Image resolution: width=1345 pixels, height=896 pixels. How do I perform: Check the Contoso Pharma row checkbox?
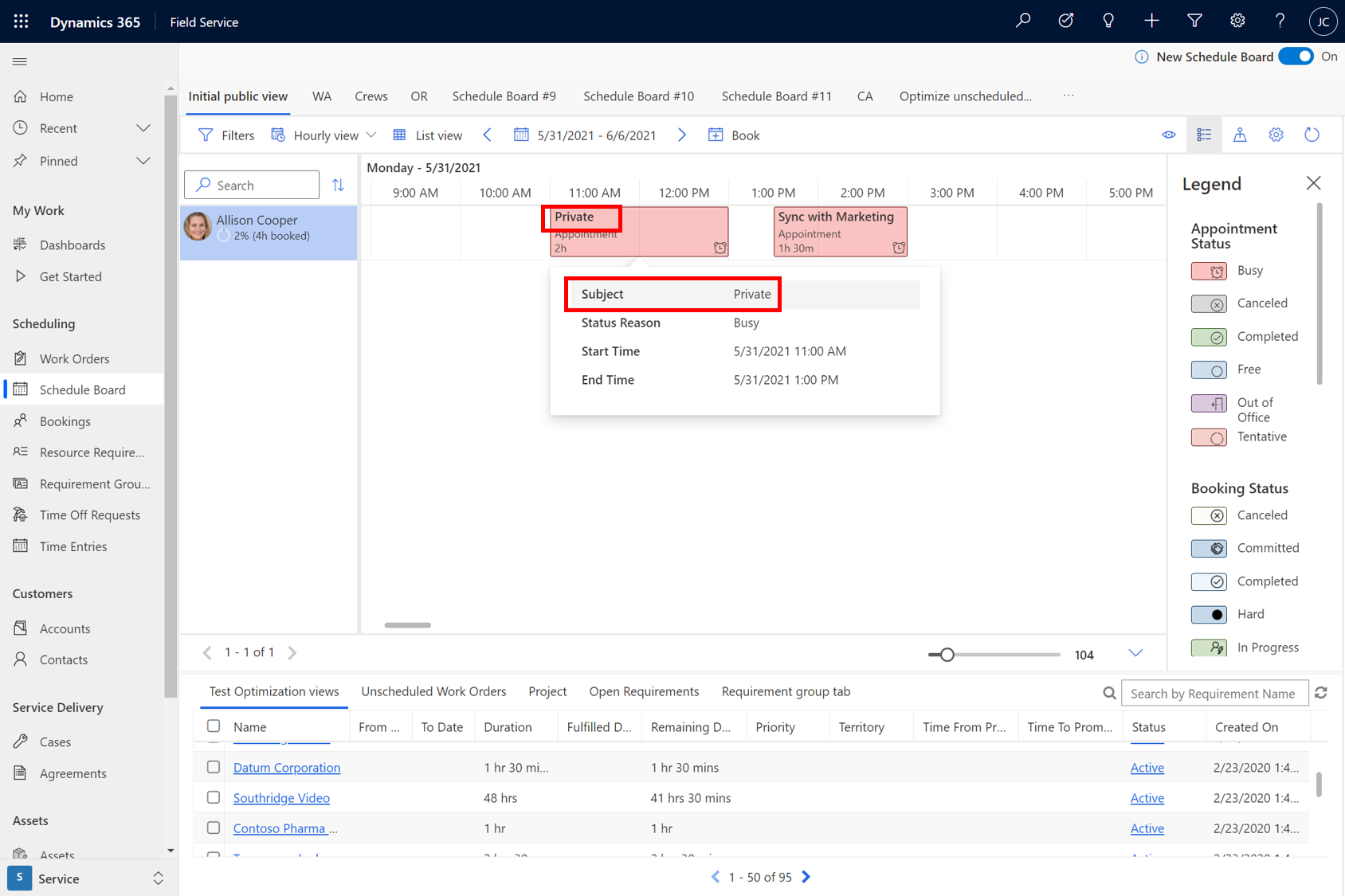(214, 828)
